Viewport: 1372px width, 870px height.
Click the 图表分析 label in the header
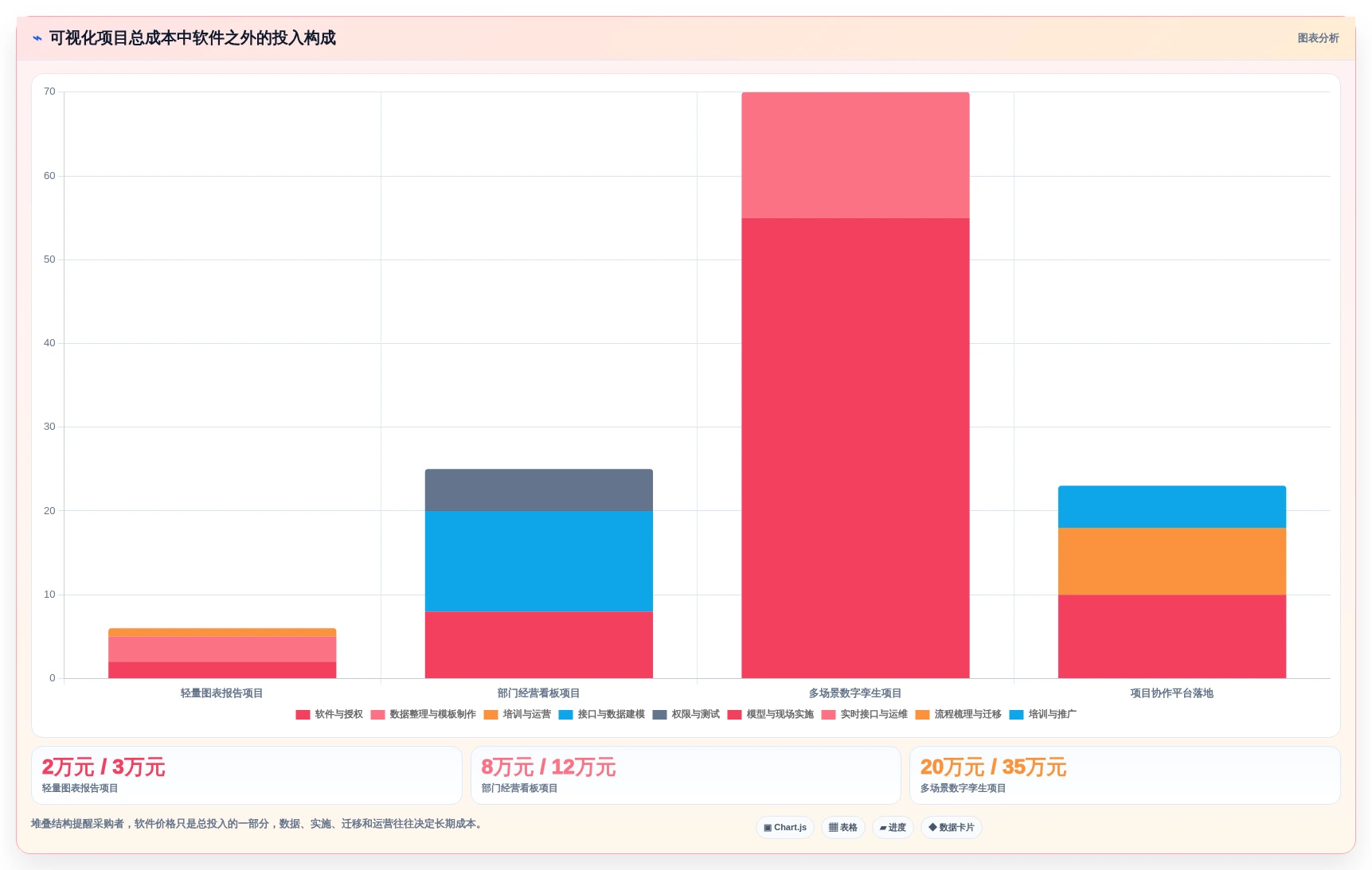pos(1318,38)
